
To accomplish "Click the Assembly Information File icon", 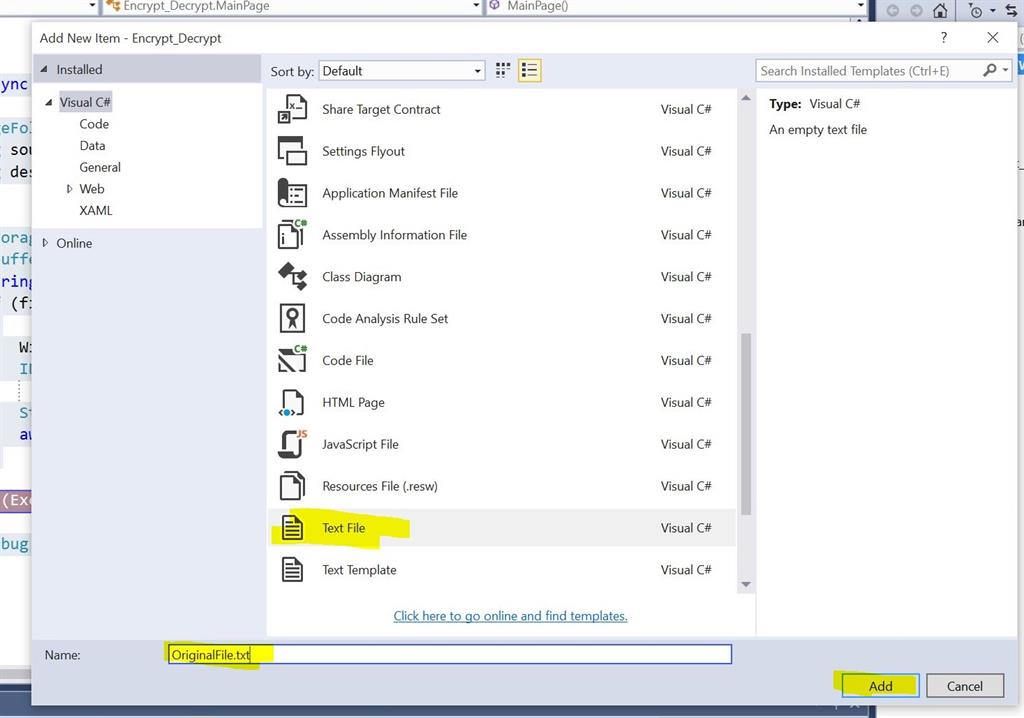I will pos(292,235).
